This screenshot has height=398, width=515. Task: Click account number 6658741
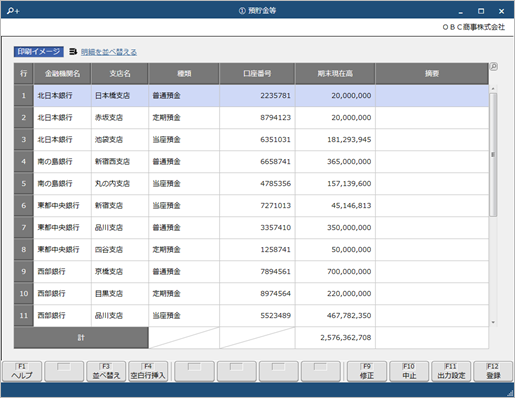click(275, 162)
